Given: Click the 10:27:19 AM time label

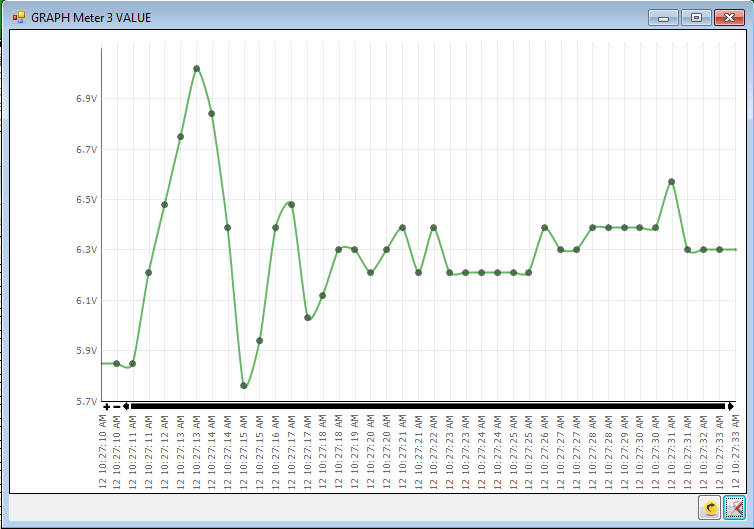Looking at the screenshot, I should (355, 452).
